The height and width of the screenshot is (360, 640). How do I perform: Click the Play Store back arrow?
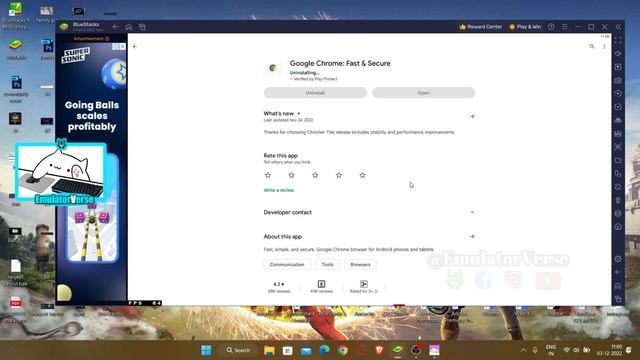click(x=135, y=47)
